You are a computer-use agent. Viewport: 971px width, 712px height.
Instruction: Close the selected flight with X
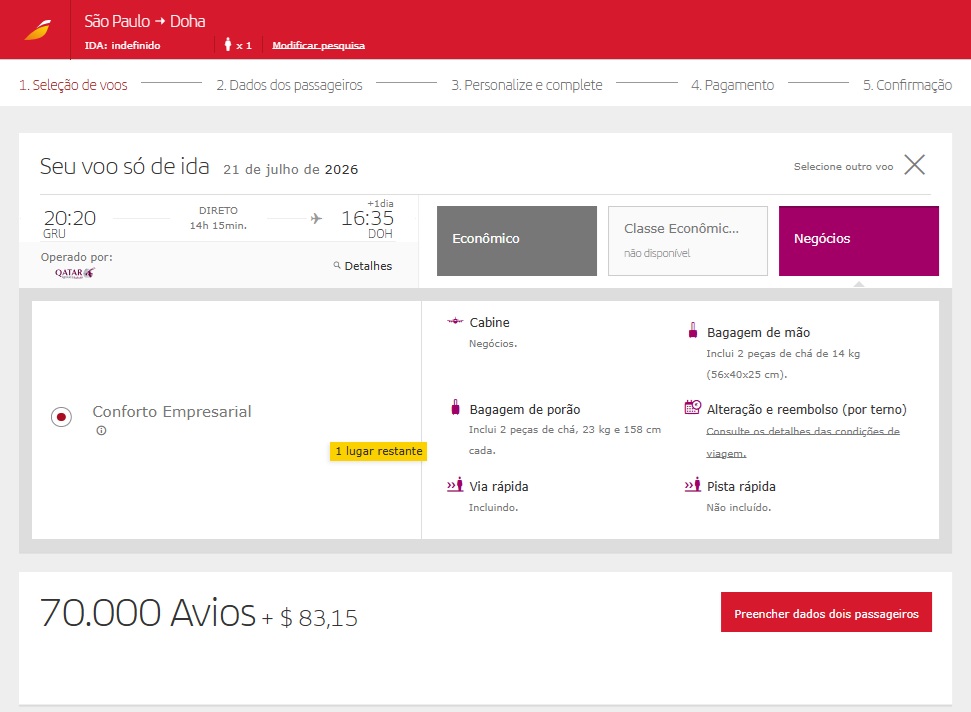[914, 166]
